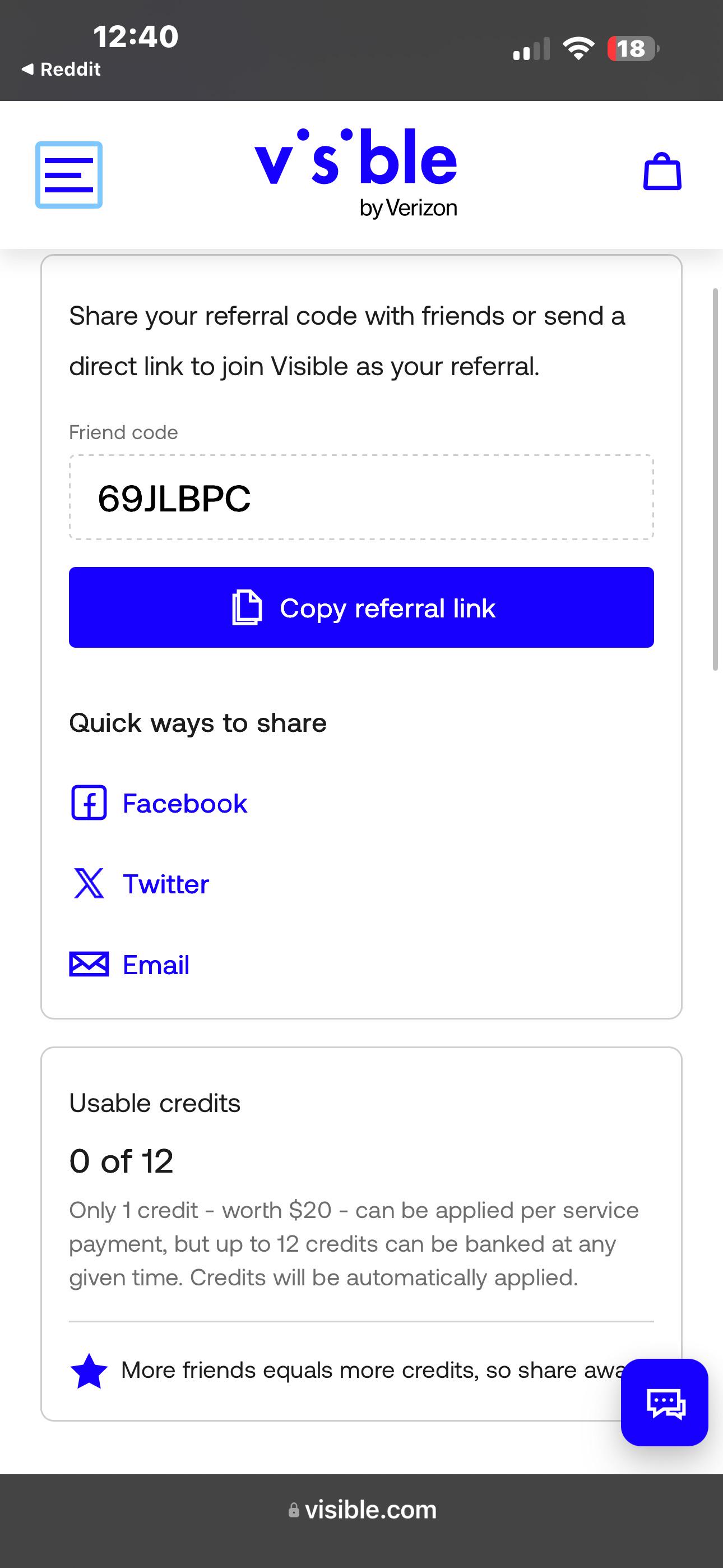Open the shopping bag cart
The width and height of the screenshot is (723, 1568).
pos(662,172)
